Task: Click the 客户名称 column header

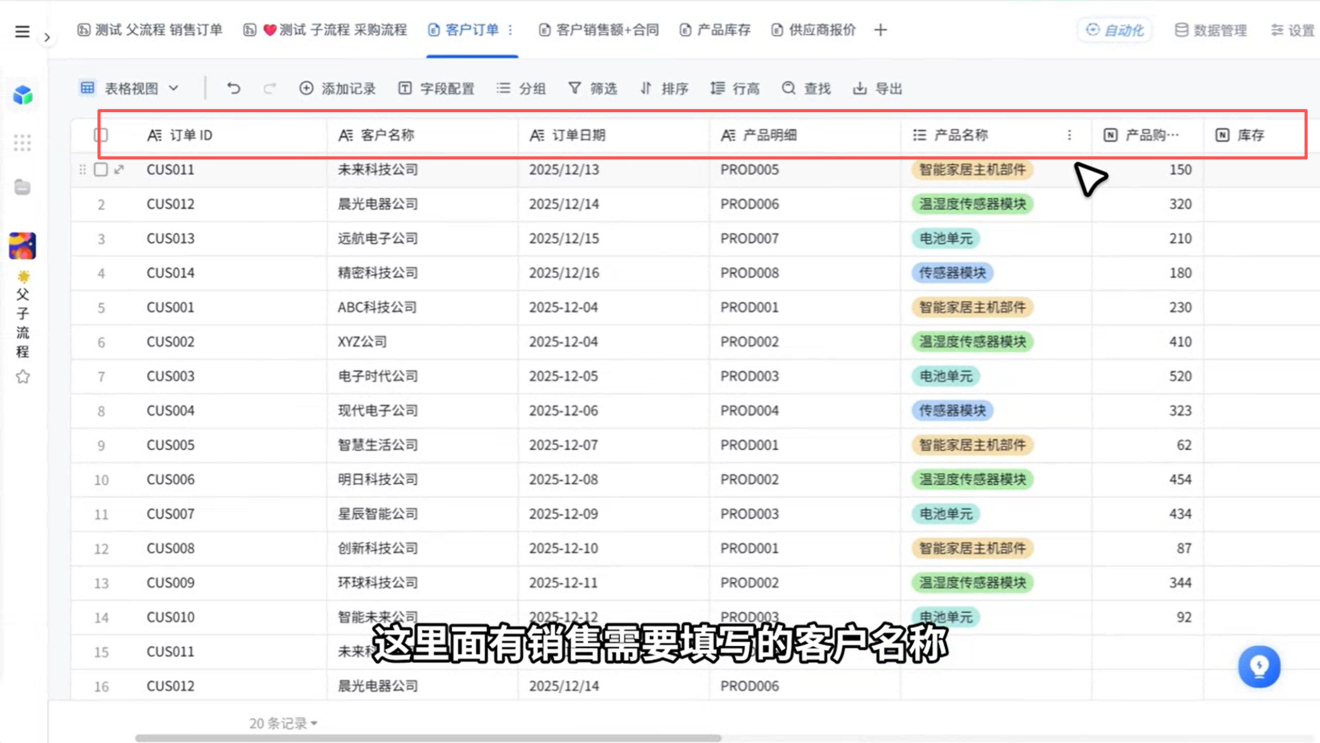Action: (x=422, y=135)
